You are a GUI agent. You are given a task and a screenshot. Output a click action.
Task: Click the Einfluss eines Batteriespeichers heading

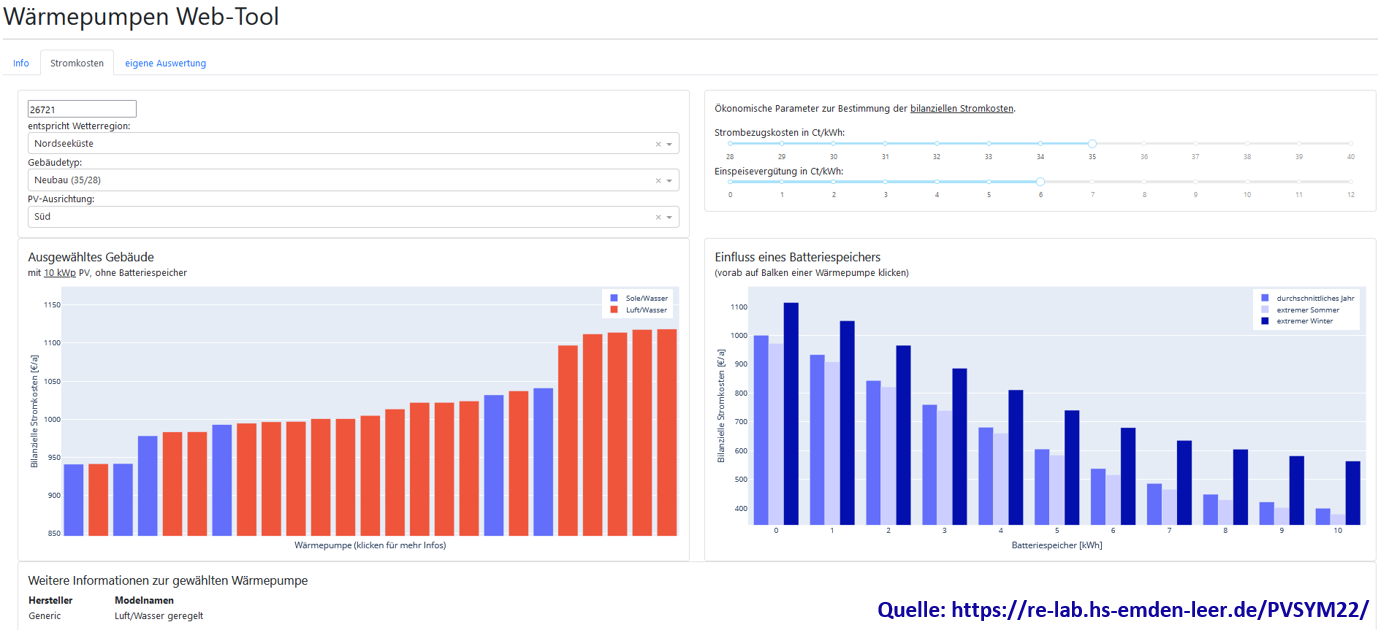[x=798, y=257]
